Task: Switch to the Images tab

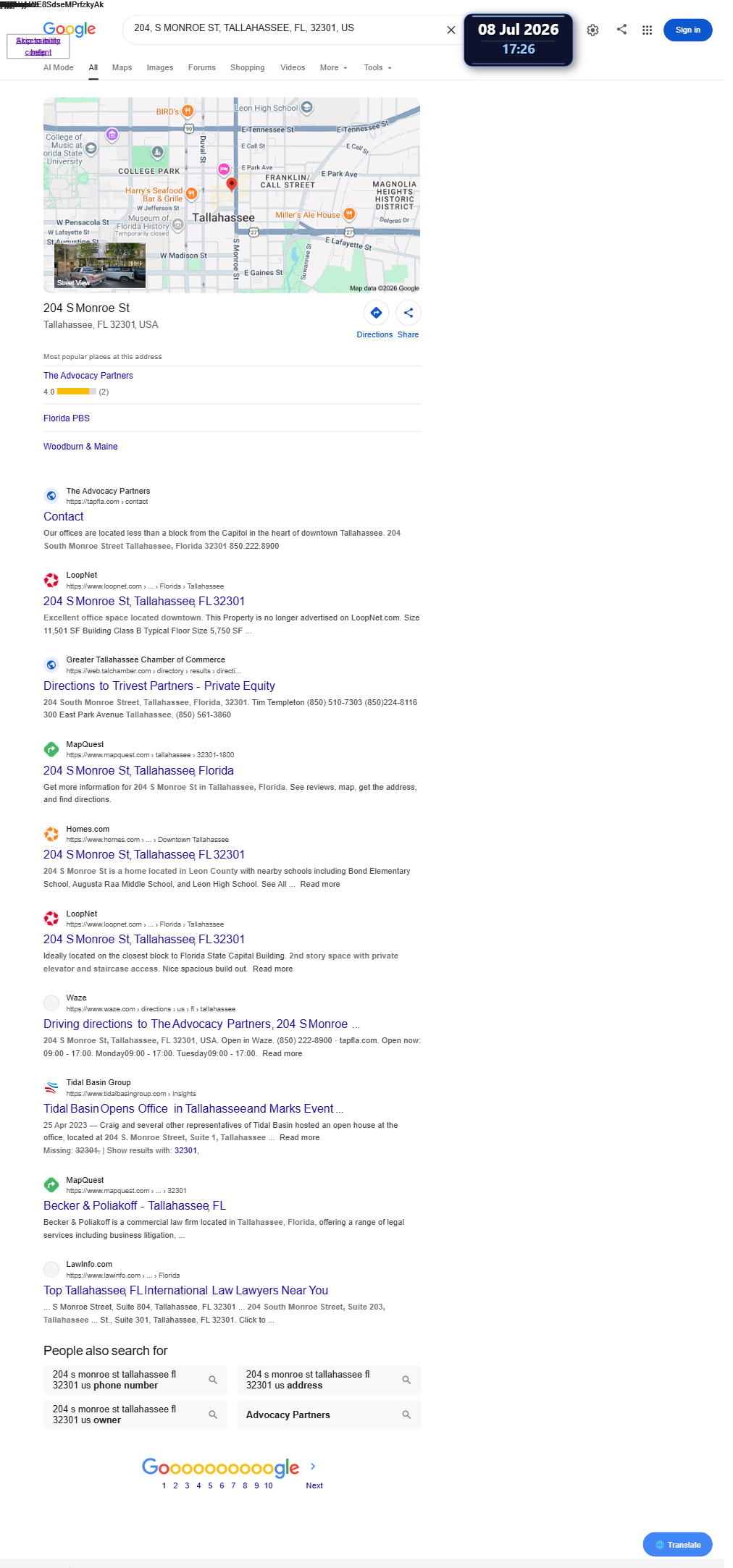Action: pos(160,67)
